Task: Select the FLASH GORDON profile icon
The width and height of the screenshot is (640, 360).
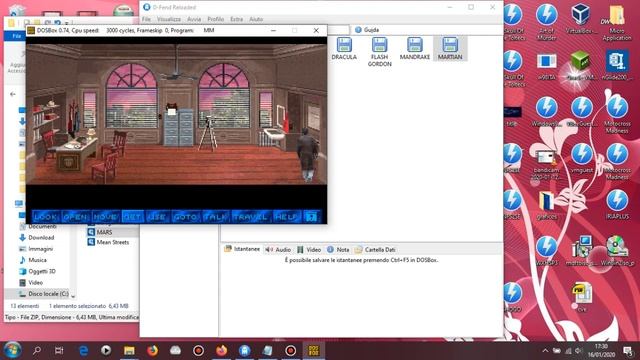Action: (380, 52)
